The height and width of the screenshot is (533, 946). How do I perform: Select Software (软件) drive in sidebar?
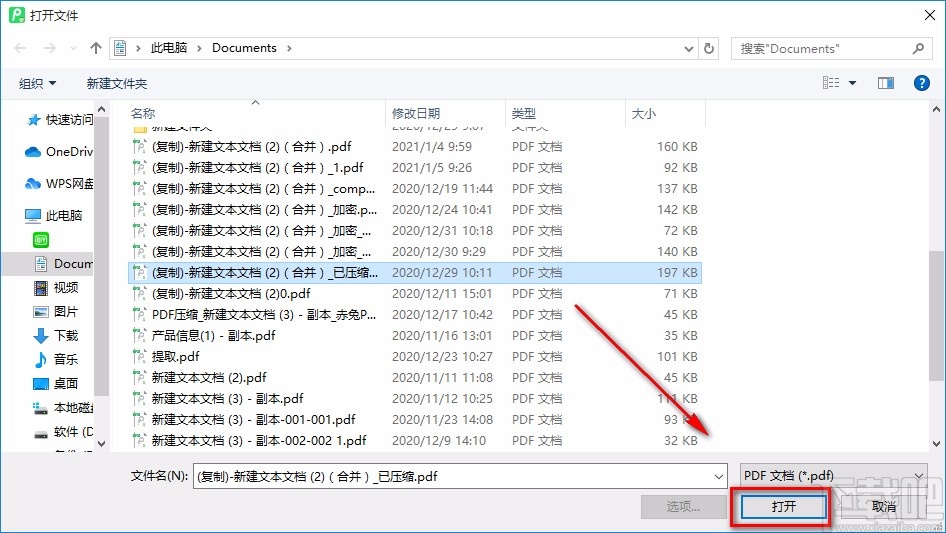(x=63, y=432)
